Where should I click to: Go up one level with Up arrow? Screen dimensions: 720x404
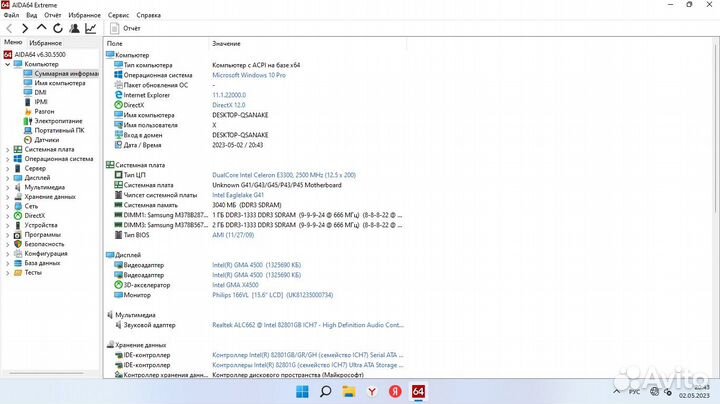click(41, 28)
